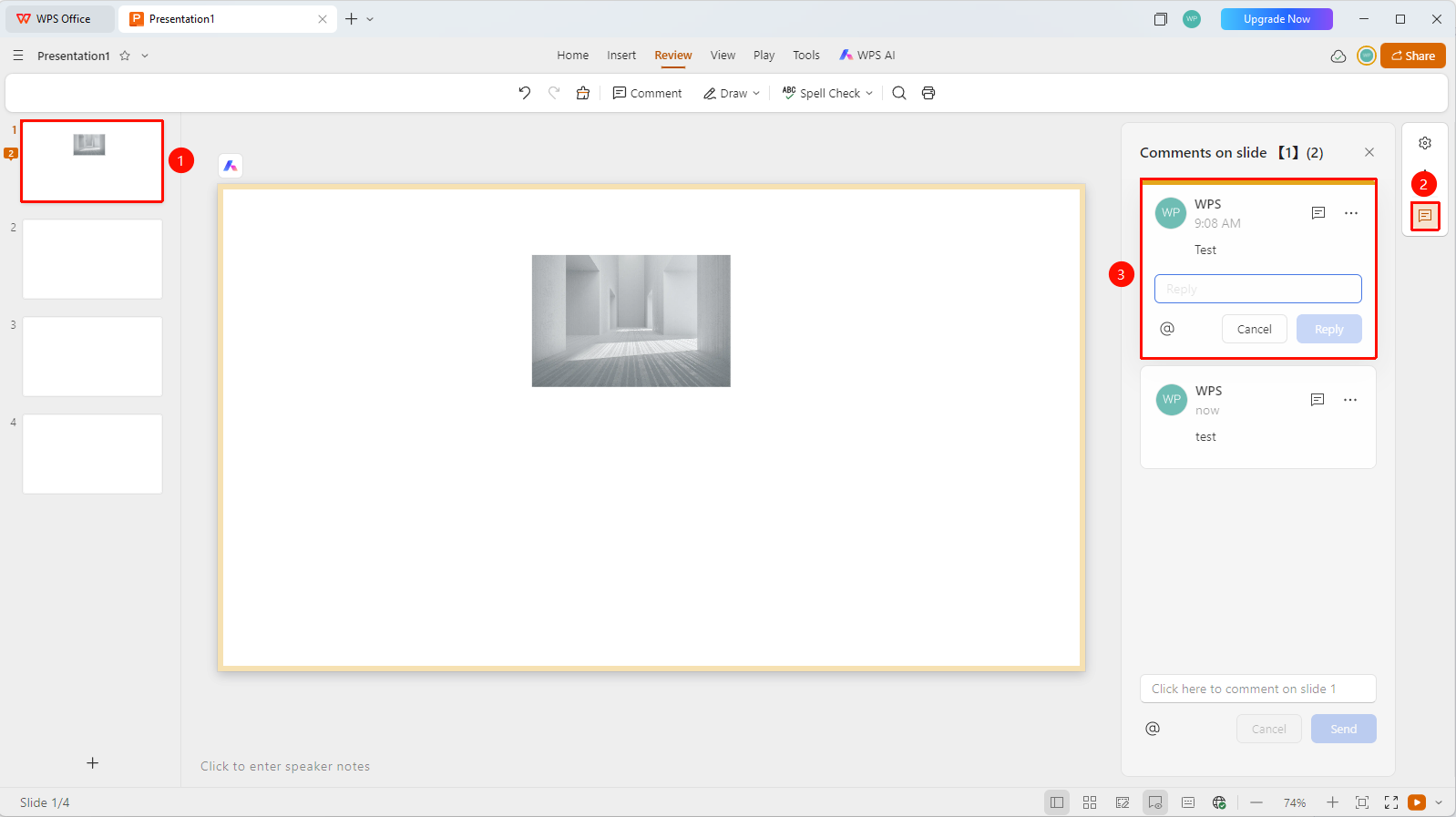Open the Find search magnifier
The image size is (1456, 817).
coord(899,93)
